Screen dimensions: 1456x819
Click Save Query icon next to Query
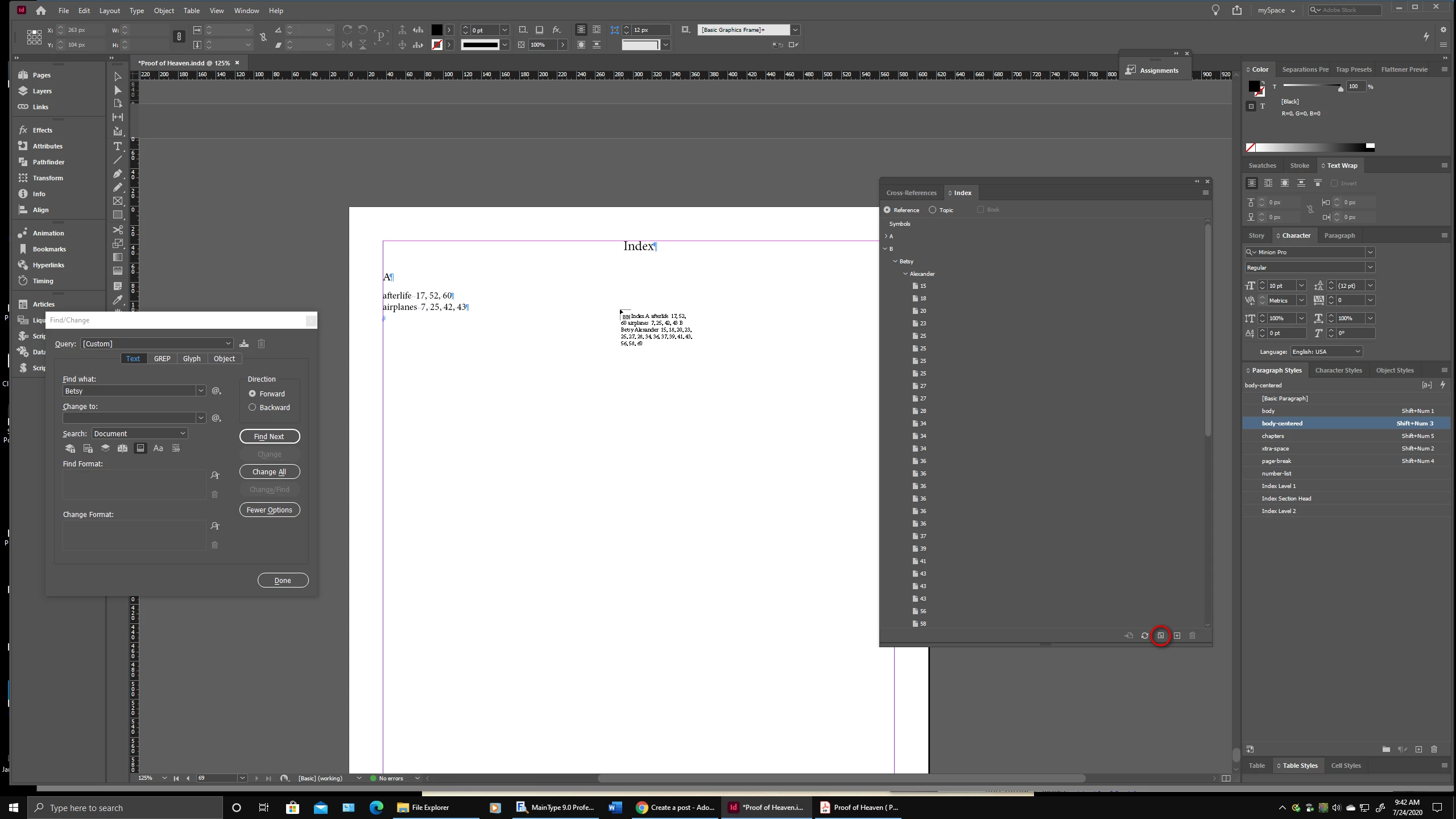244,344
